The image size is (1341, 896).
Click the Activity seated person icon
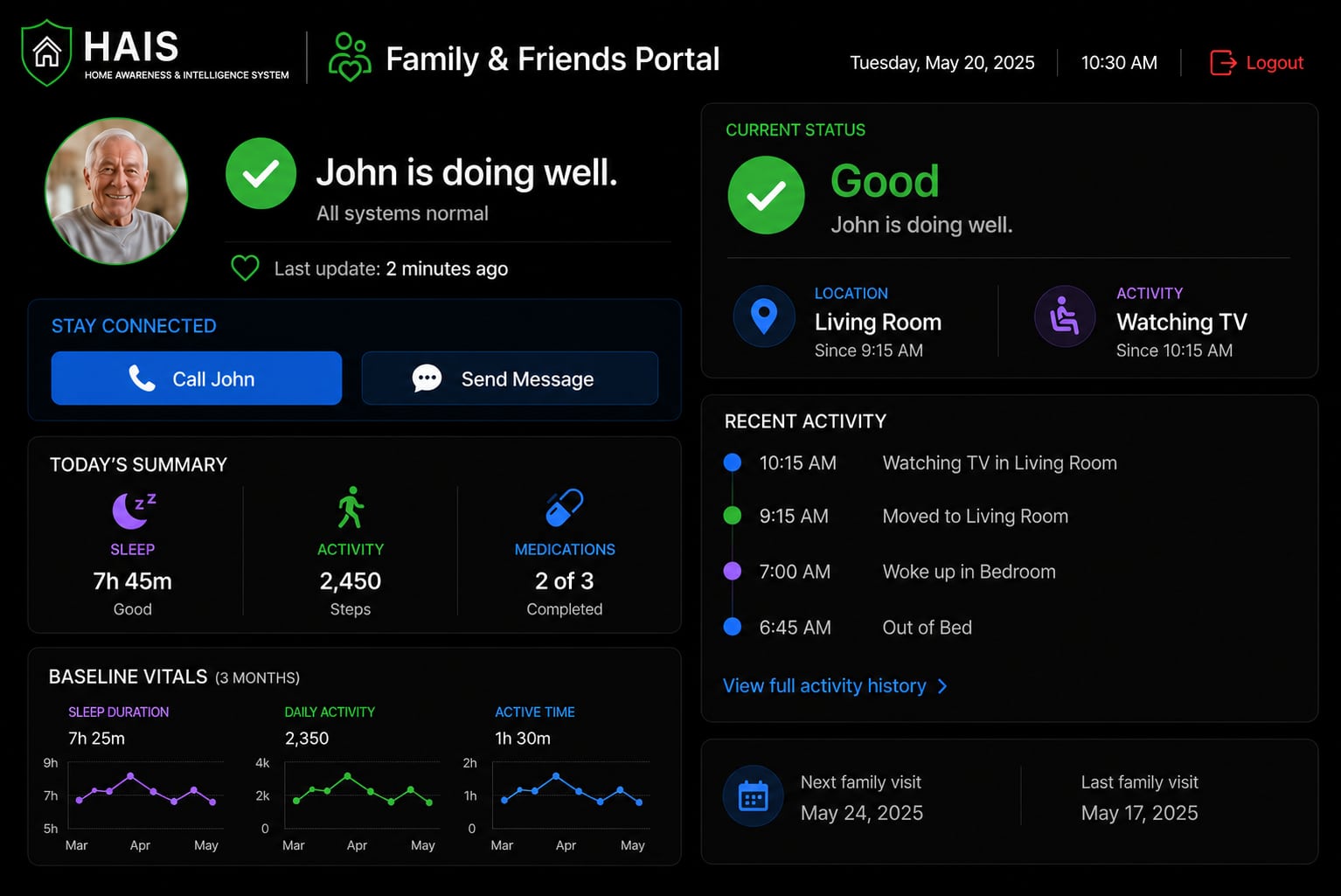tap(1065, 316)
